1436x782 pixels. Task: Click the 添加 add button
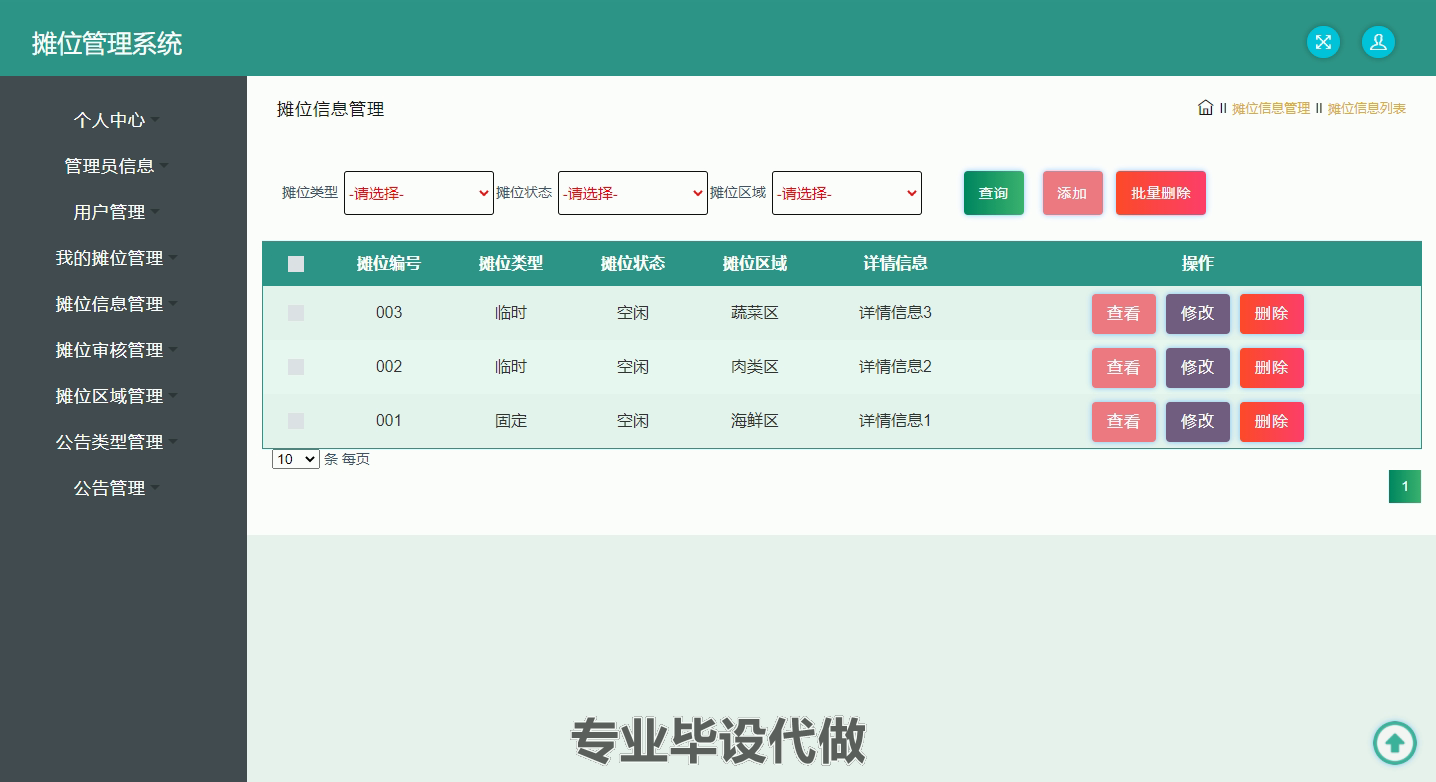[x=1072, y=193]
